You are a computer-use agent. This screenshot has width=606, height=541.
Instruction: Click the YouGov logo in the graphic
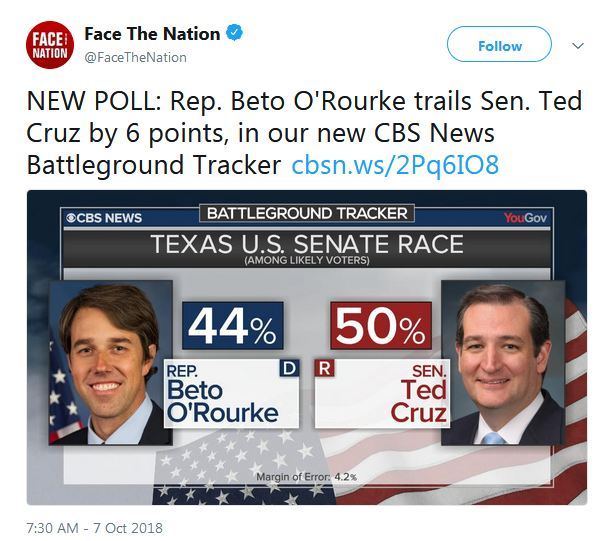tap(522, 217)
